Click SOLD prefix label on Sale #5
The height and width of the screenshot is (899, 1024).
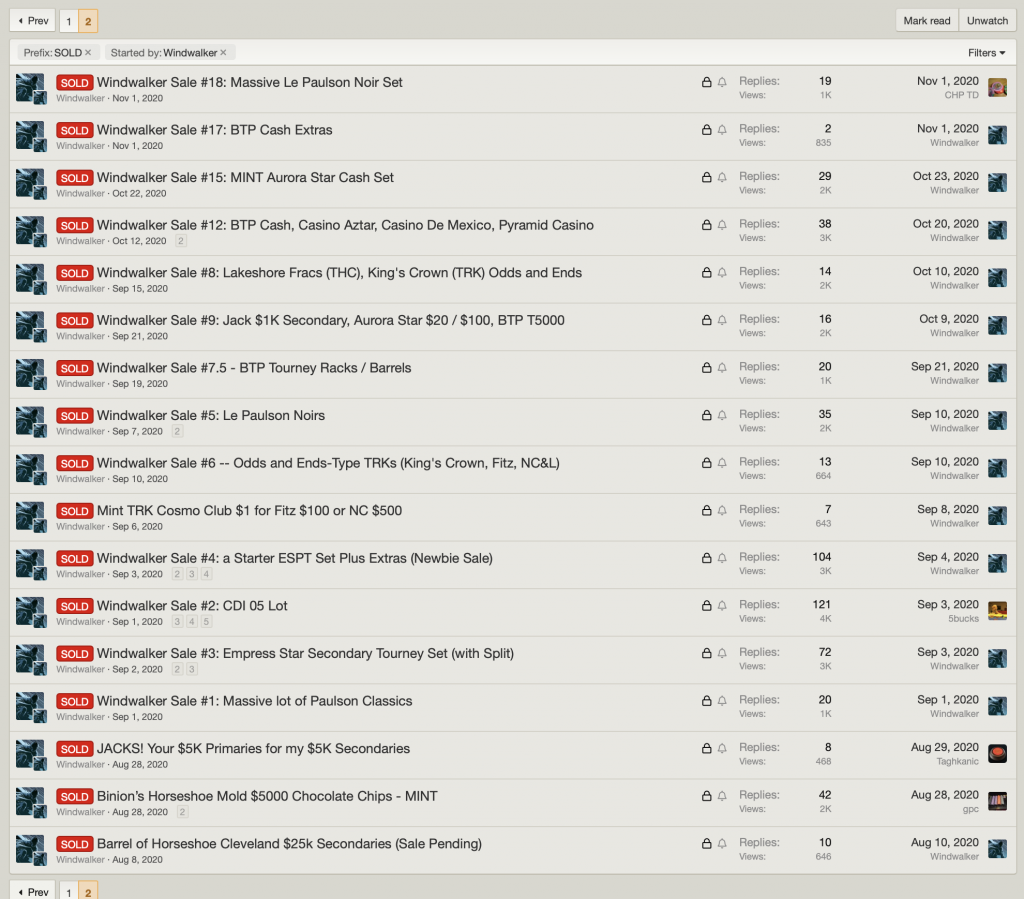pyautogui.click(x=74, y=416)
